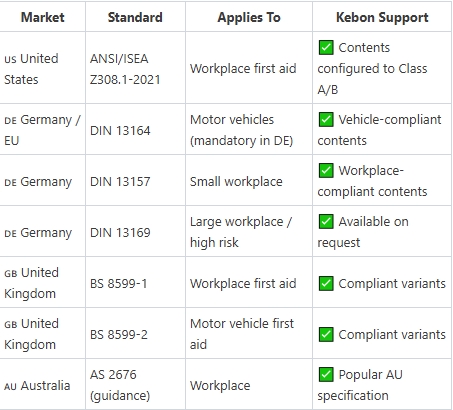Click the AS 2676 (guidance) cell
Viewport: 453px width, 410px height.
coord(135,384)
